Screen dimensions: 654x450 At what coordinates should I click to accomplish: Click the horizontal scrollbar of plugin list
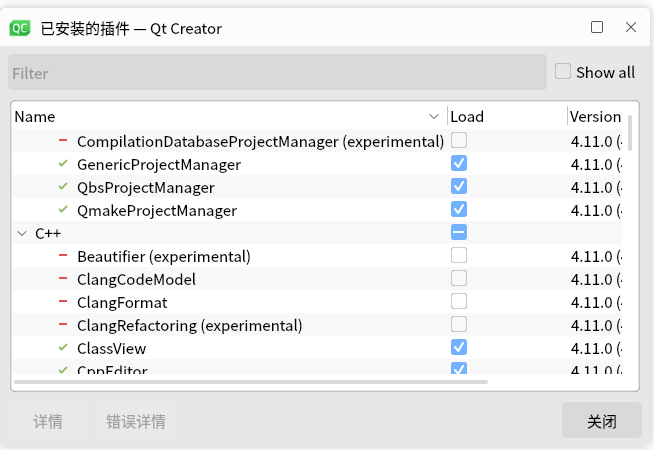(251, 382)
